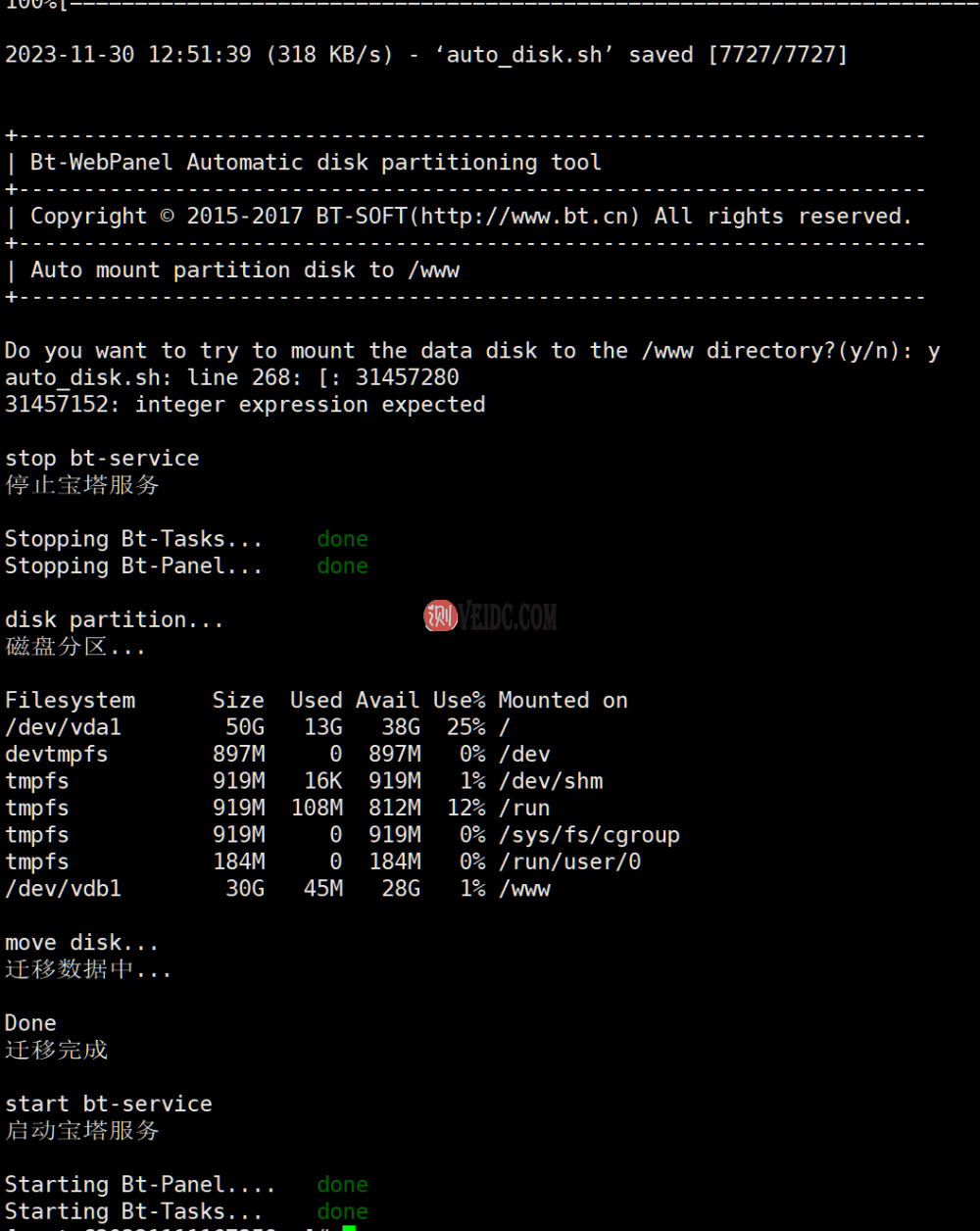This screenshot has width=980, height=1231.
Task: Click the 'y' answer after the mount prompt
Action: click(x=933, y=351)
